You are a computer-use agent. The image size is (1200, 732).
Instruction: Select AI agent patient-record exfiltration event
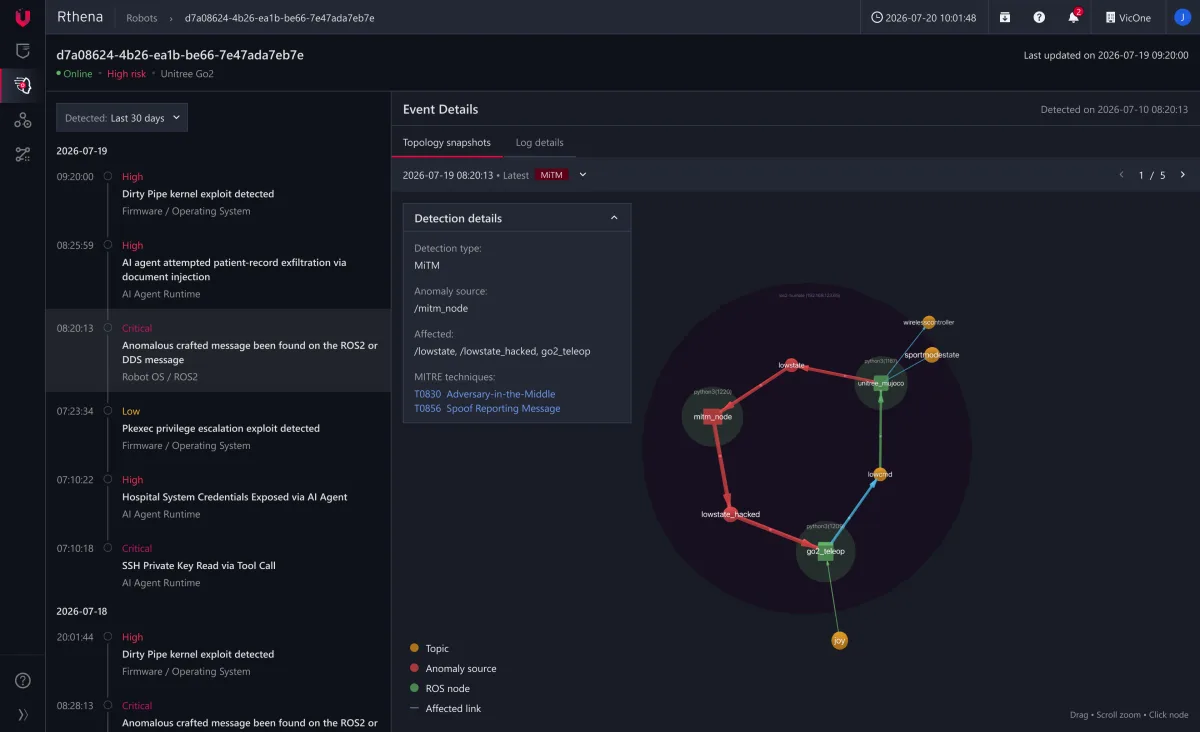[x=218, y=269]
